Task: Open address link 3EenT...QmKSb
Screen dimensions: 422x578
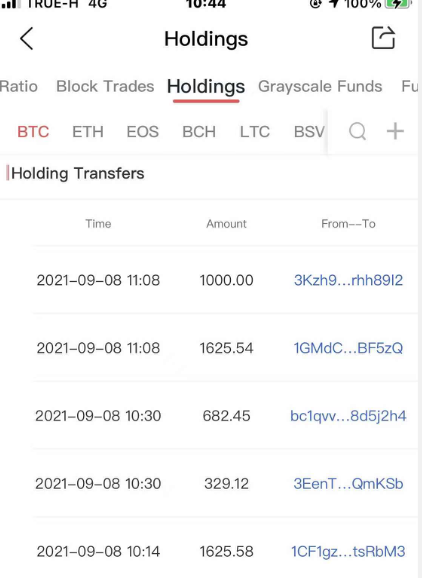Action: 348,484
